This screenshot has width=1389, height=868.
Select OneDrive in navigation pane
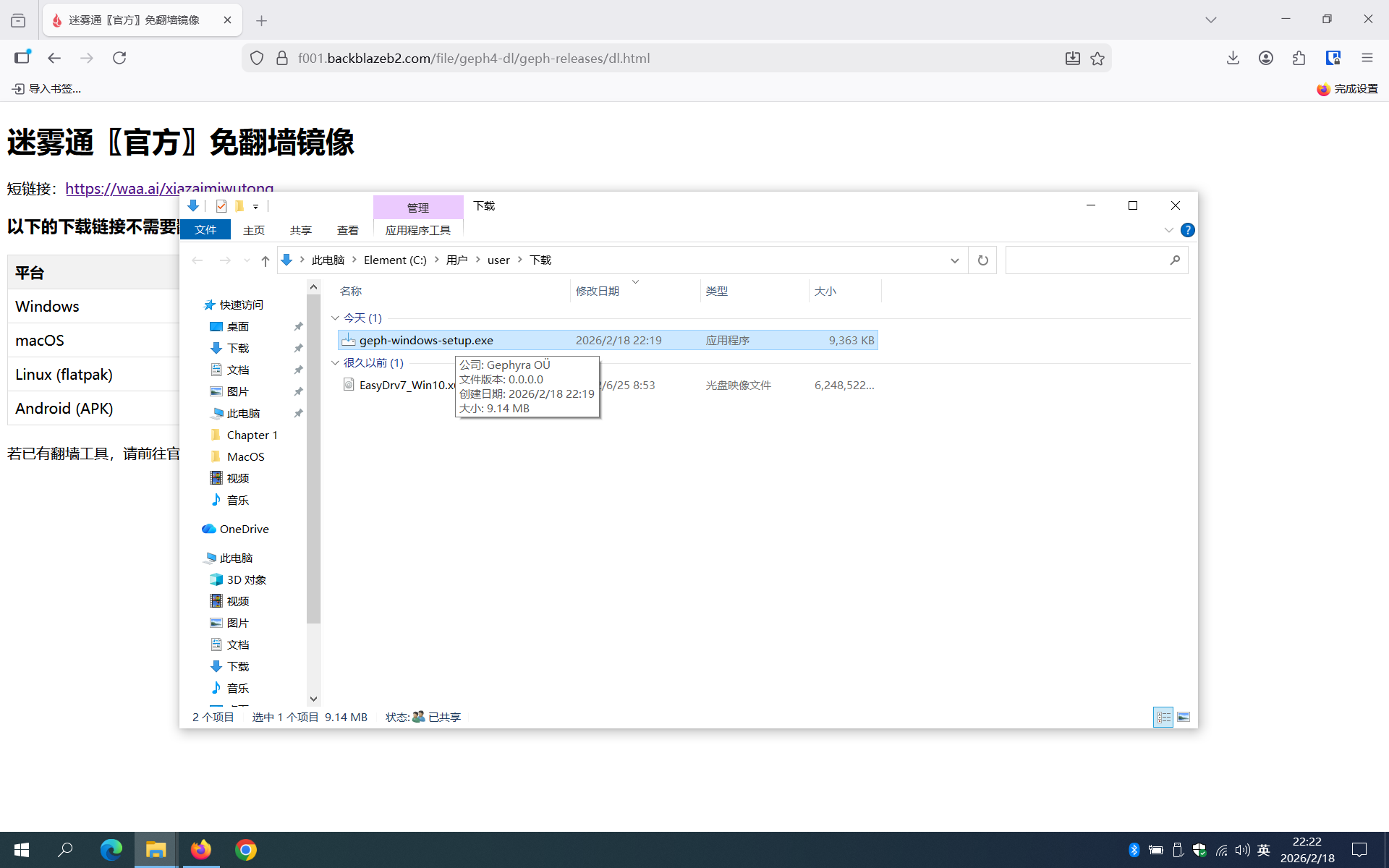click(244, 529)
